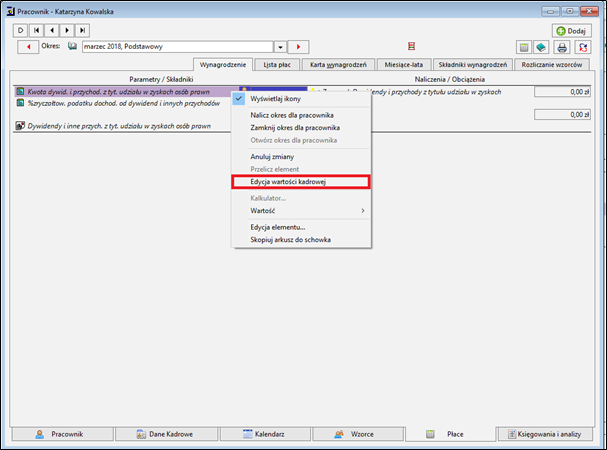
Task: Click the red refresh arrows icon
Action: click(583, 47)
